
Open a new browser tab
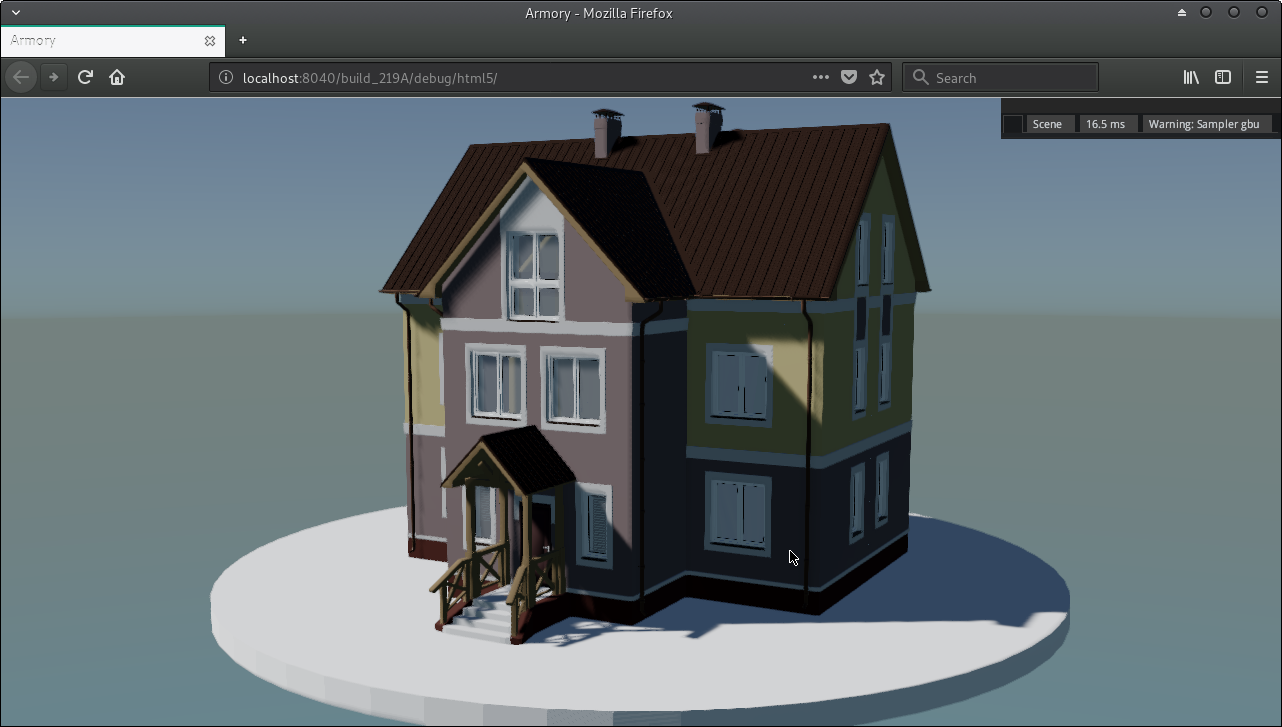[243, 41]
